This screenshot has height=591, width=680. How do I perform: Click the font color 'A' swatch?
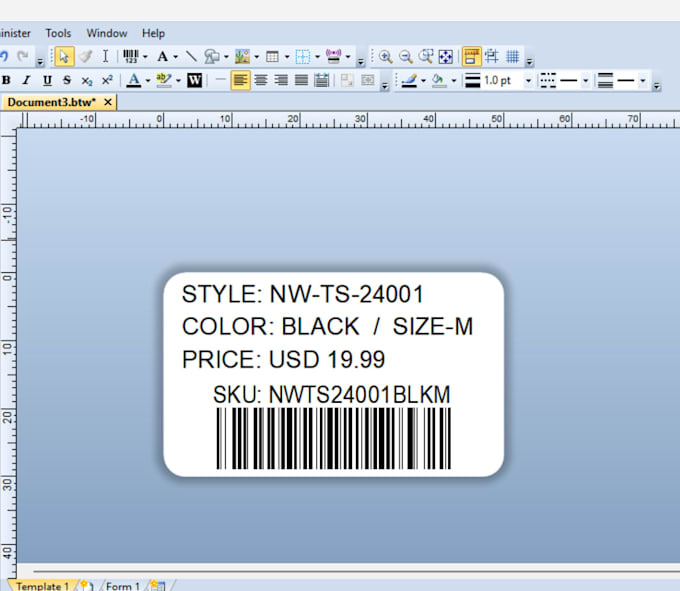coord(134,80)
